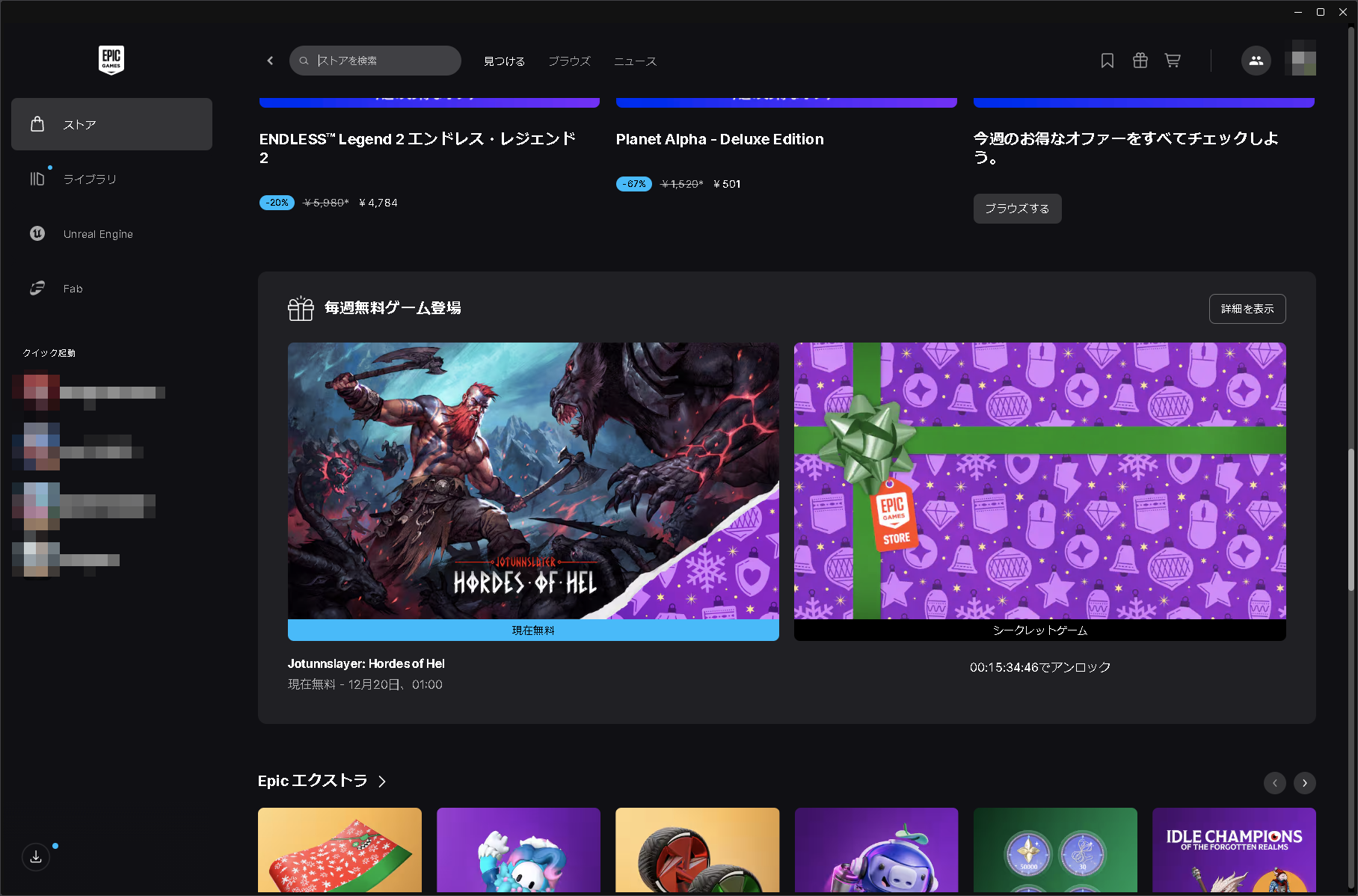1358x896 pixels.
Task: Click the シークレットゲーム label
Action: pos(1040,630)
